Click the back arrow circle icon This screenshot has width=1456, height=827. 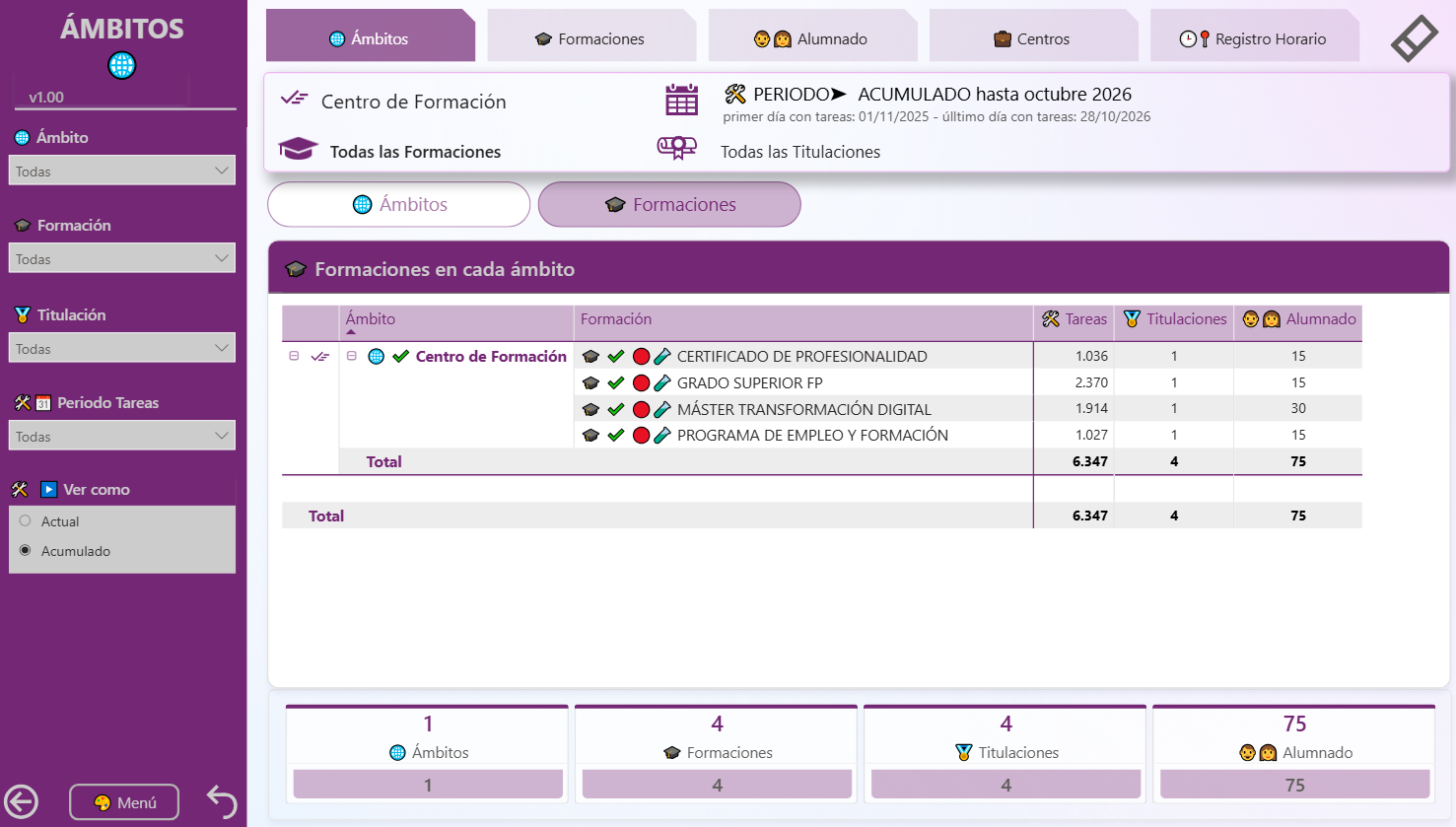[22, 801]
